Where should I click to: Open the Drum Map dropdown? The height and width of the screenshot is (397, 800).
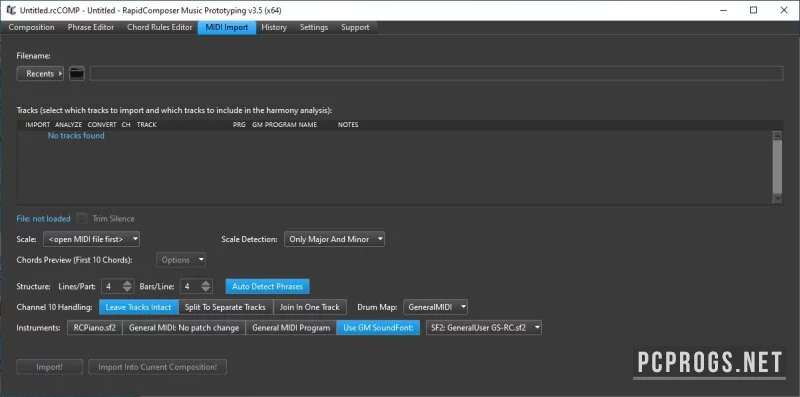coord(435,307)
